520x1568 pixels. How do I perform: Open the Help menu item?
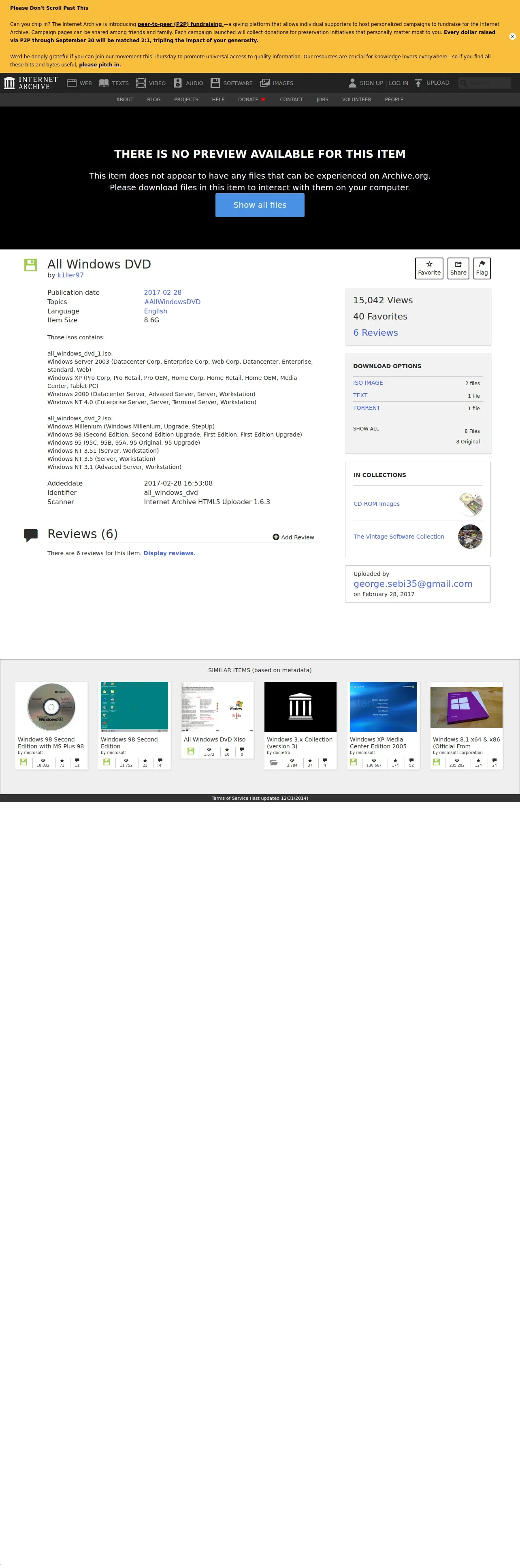(218, 99)
